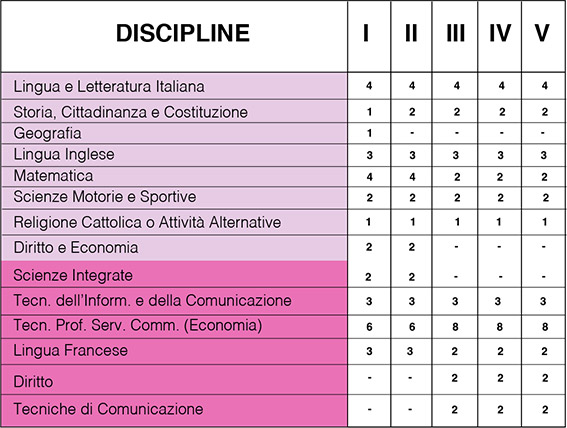
Task: Click Scienze Motorie e Sportive label
Action: click(105, 197)
